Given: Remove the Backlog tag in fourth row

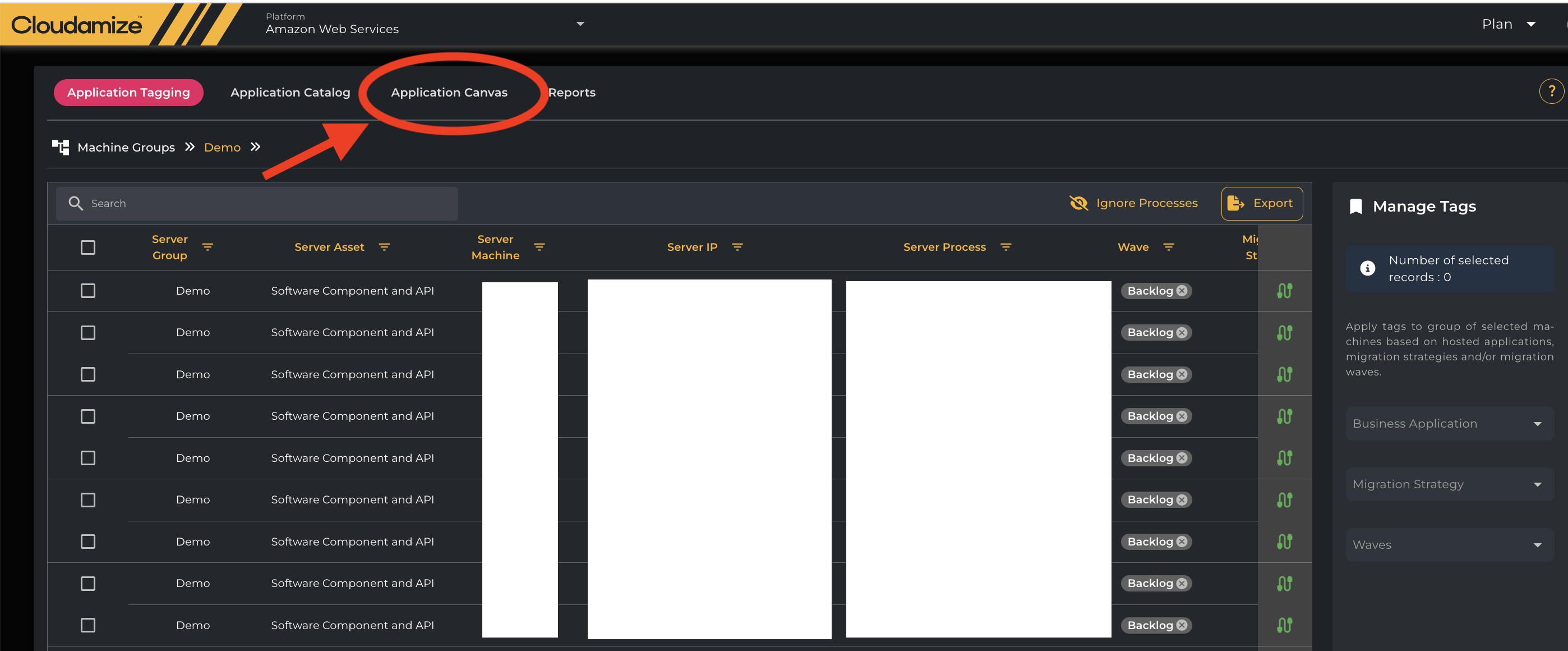Looking at the screenshot, I should [x=1182, y=416].
